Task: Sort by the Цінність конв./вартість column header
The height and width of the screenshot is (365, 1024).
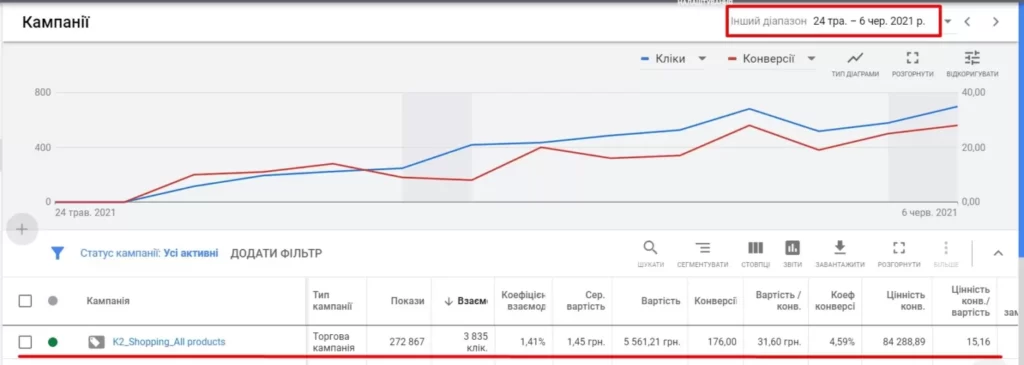Action: (x=970, y=301)
